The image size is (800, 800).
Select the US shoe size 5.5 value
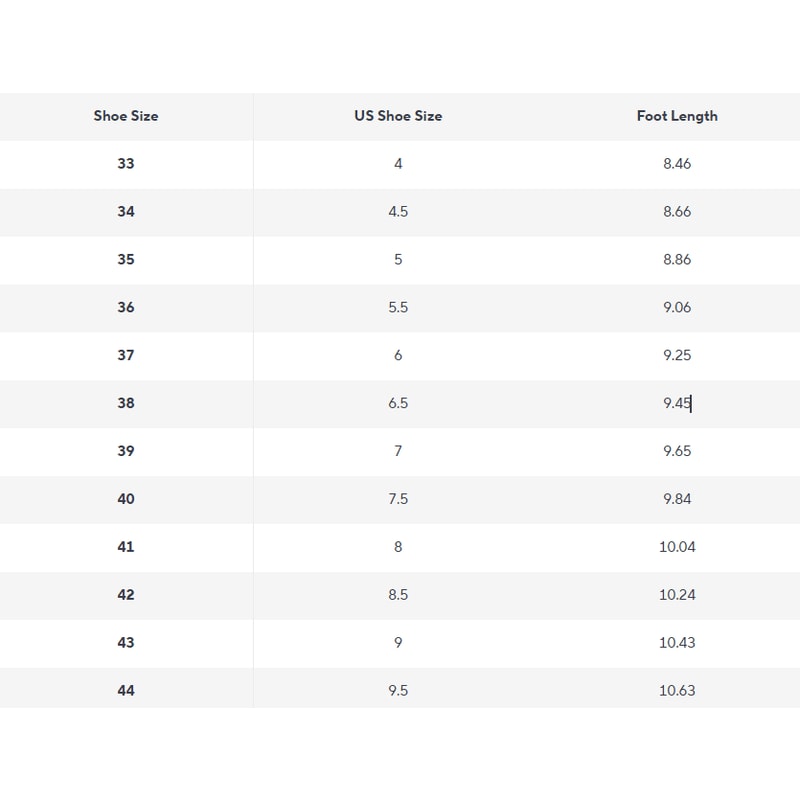click(x=398, y=308)
